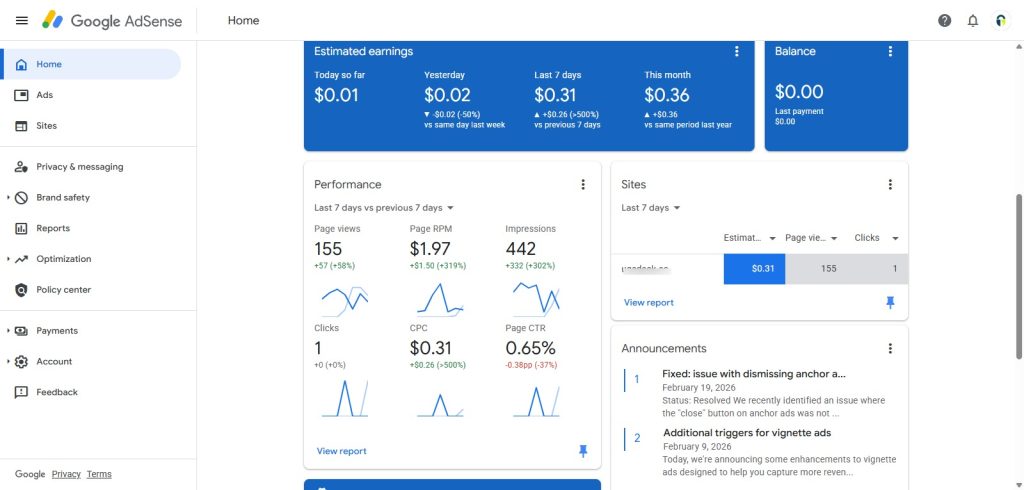Image resolution: width=1024 pixels, height=490 pixels.
Task: Click the pin icon in Sites card
Action: [x=890, y=302]
